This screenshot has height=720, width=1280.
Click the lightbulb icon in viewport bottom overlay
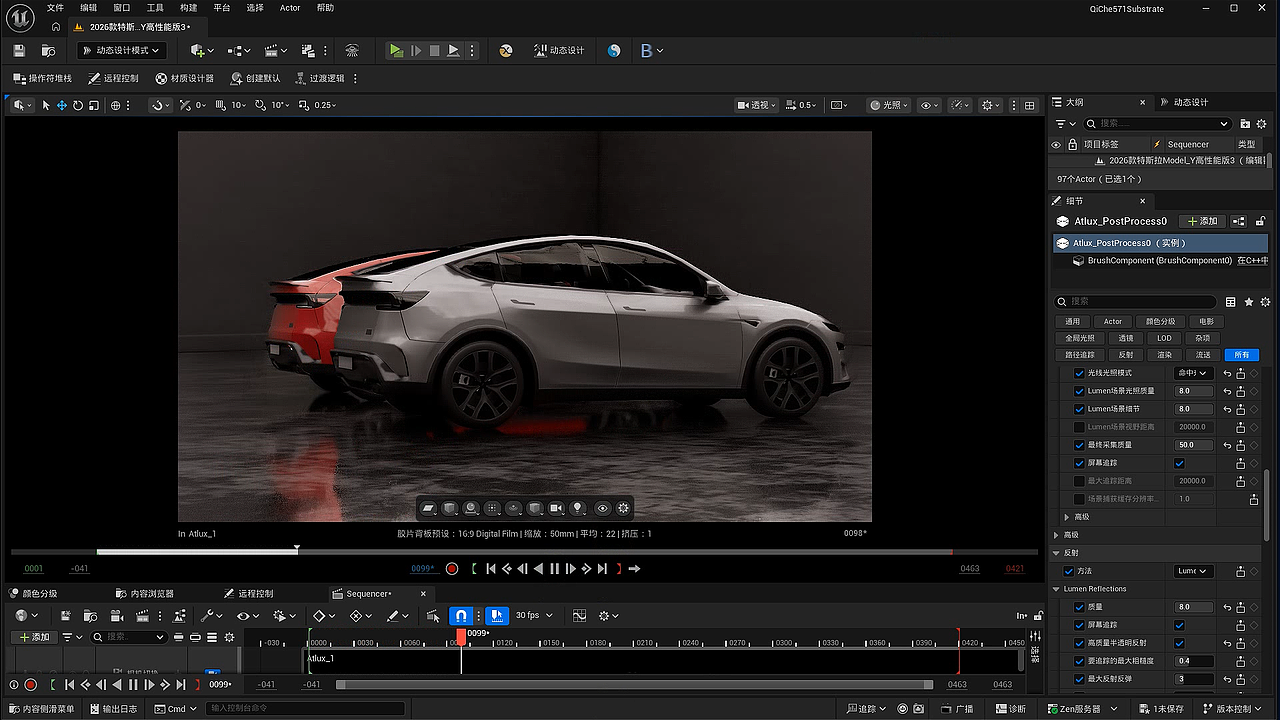click(x=578, y=508)
